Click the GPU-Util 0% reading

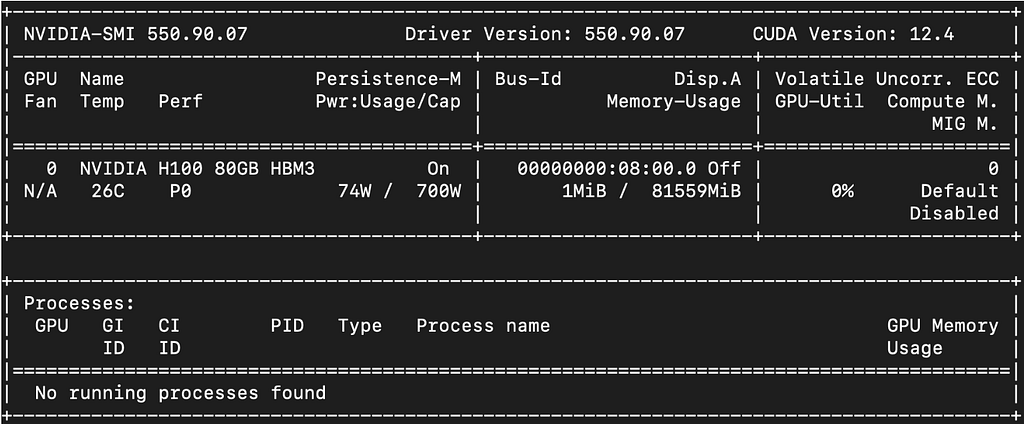[x=842, y=191]
